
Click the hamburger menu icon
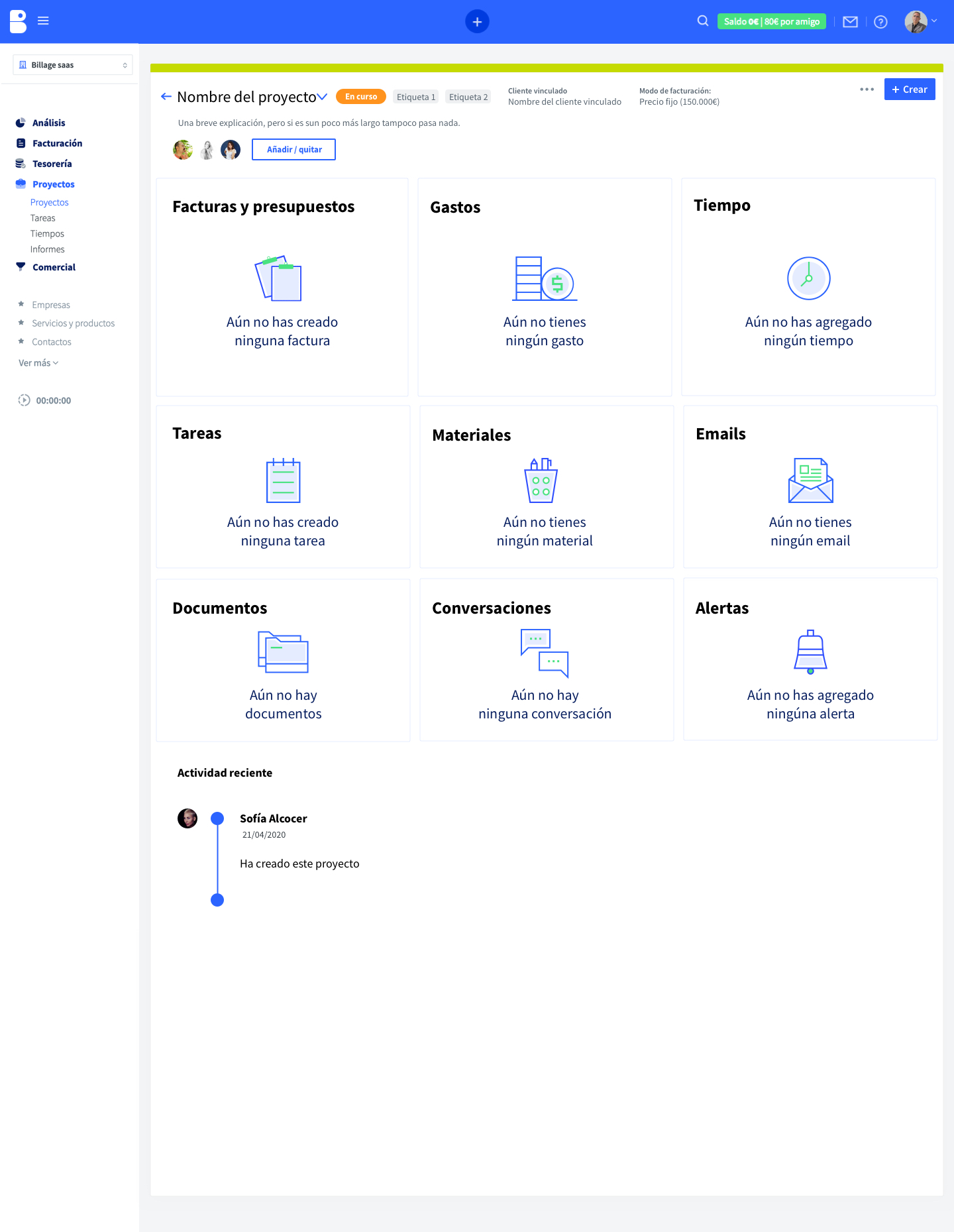pyautogui.click(x=43, y=21)
